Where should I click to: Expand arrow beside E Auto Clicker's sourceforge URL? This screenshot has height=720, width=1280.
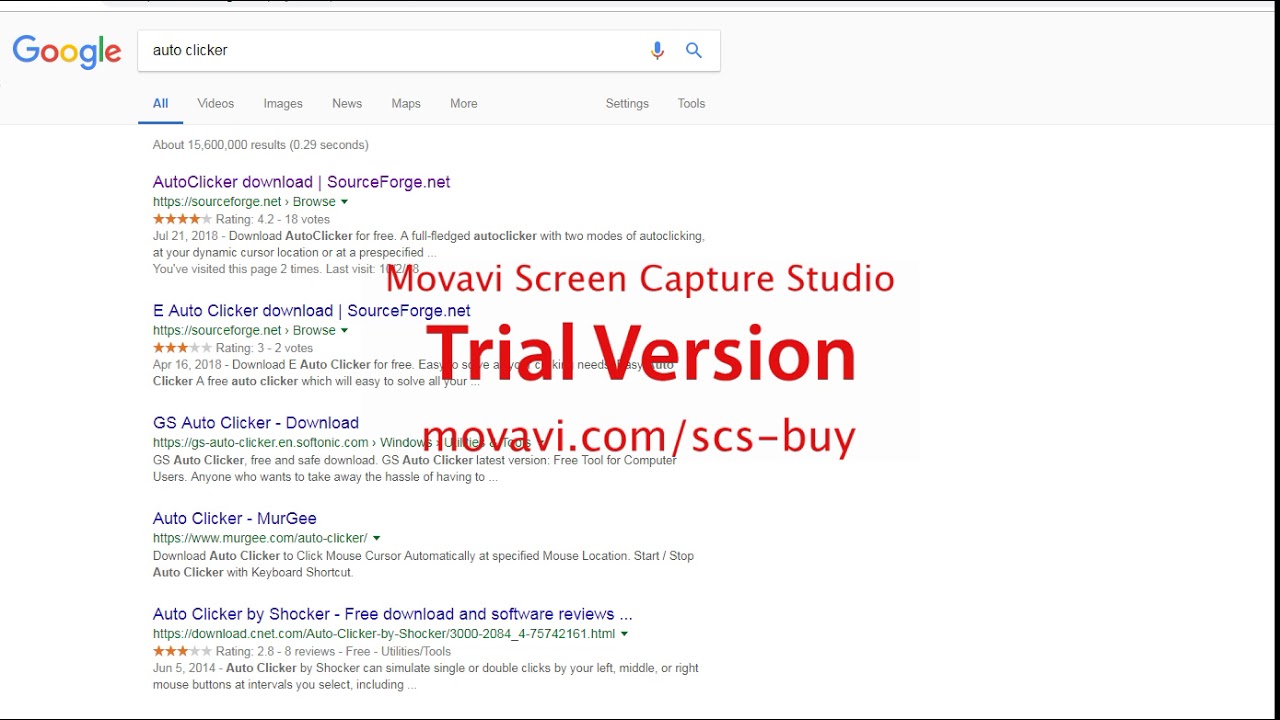345,330
